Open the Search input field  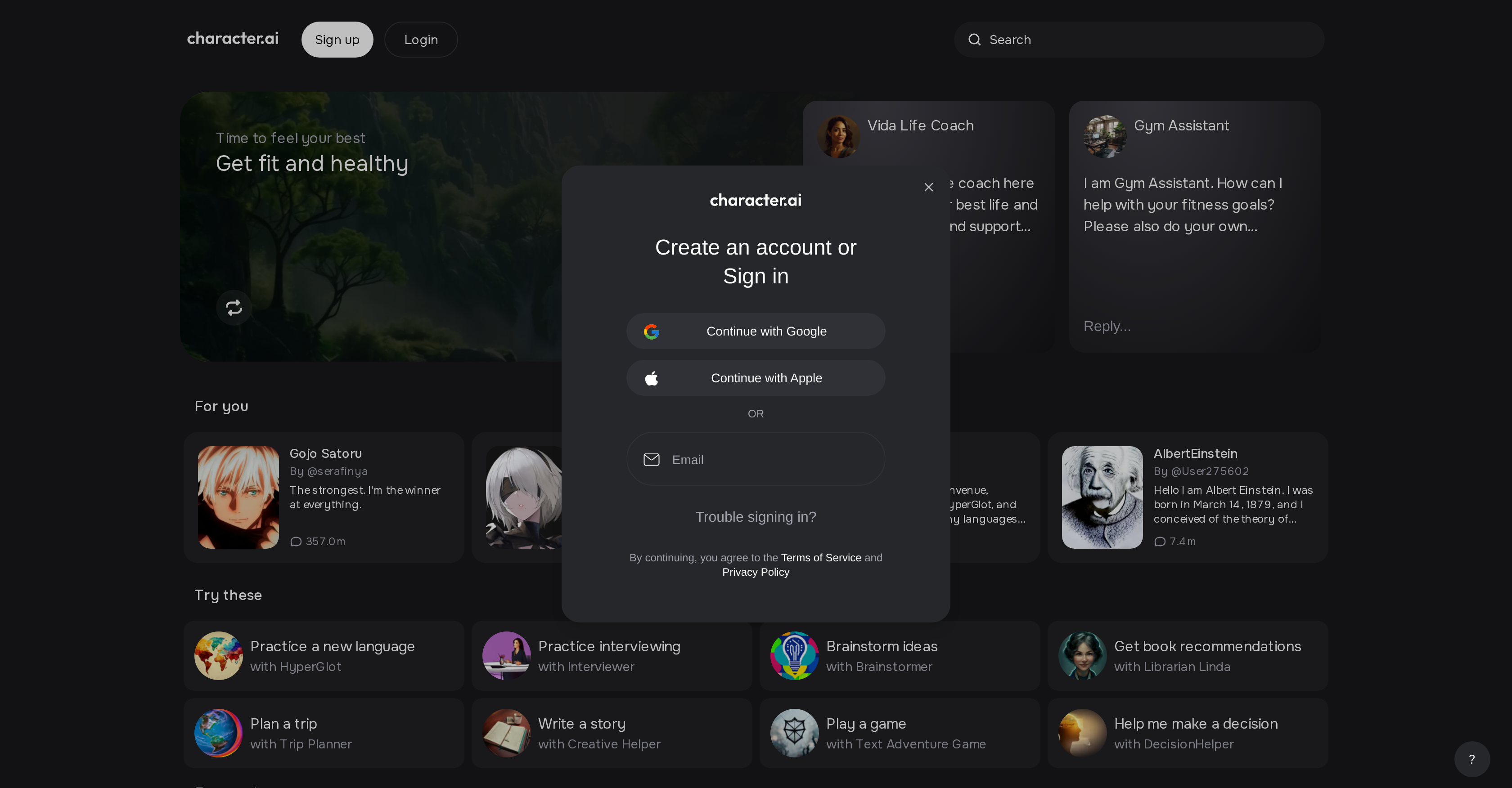1139,39
